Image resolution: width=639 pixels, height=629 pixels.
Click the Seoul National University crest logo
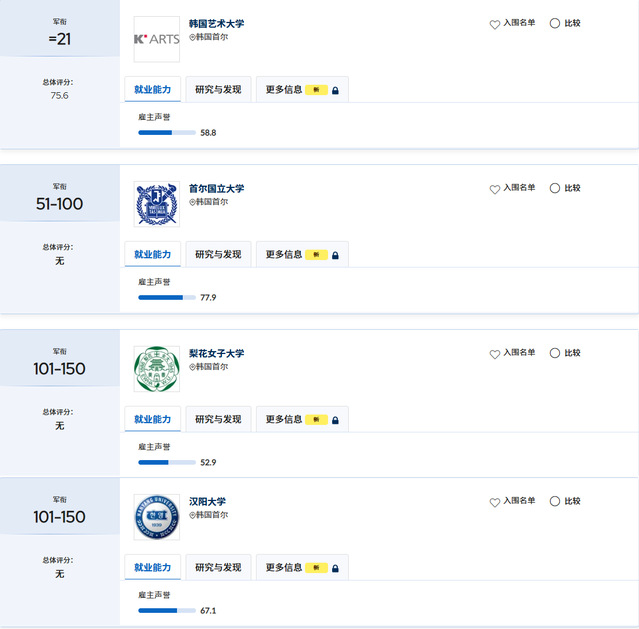point(157,204)
